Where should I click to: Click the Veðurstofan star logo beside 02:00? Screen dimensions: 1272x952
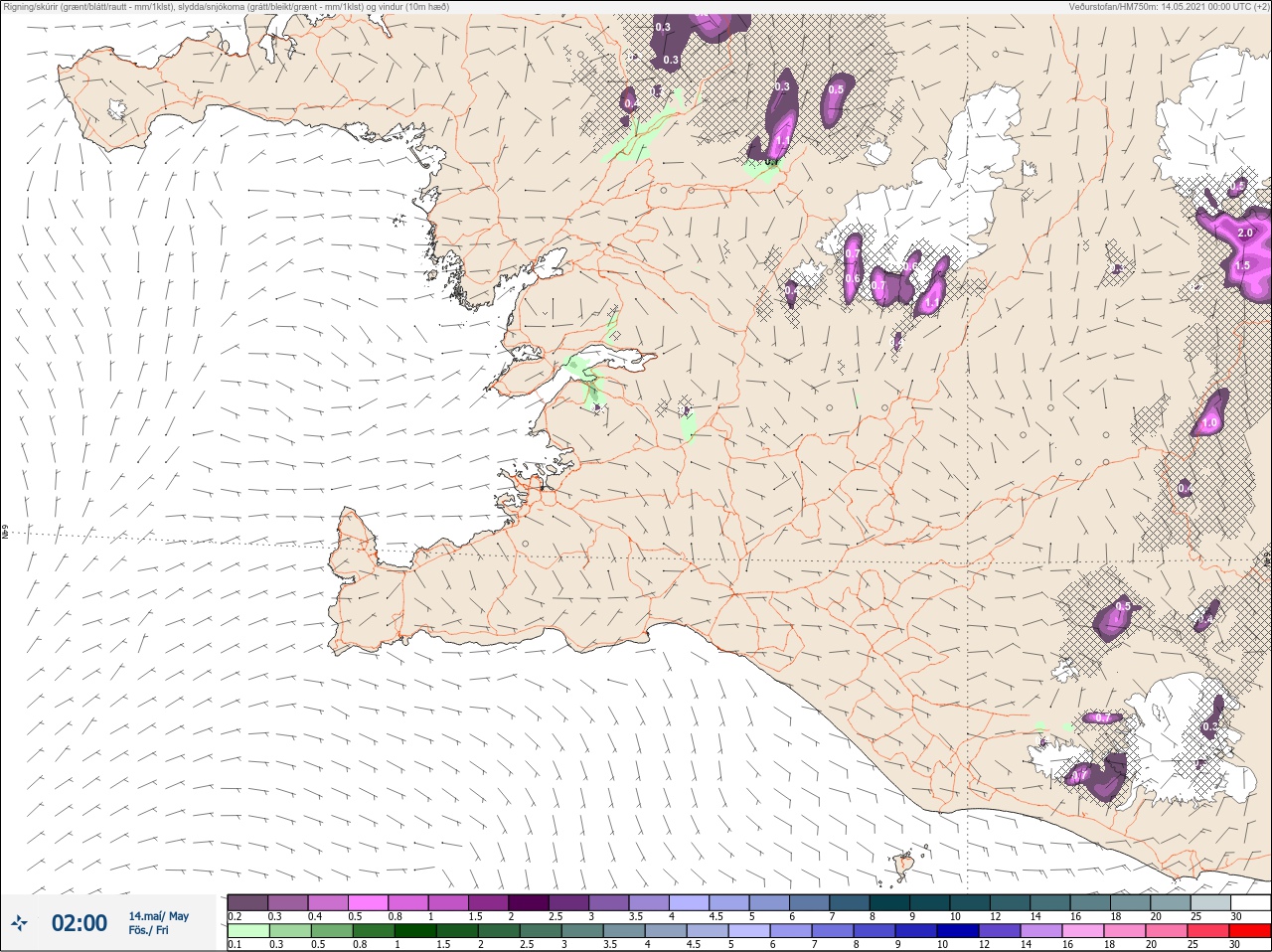tap(19, 922)
